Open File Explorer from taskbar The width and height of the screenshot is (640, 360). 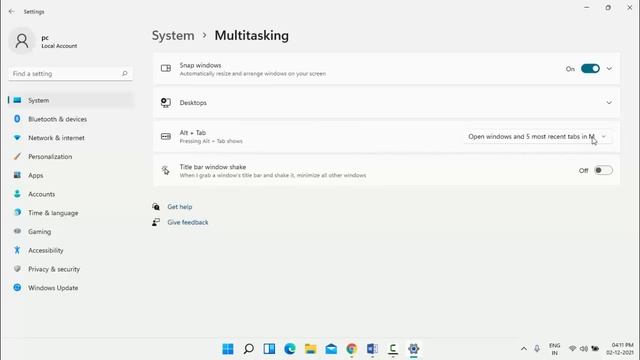click(x=311, y=349)
